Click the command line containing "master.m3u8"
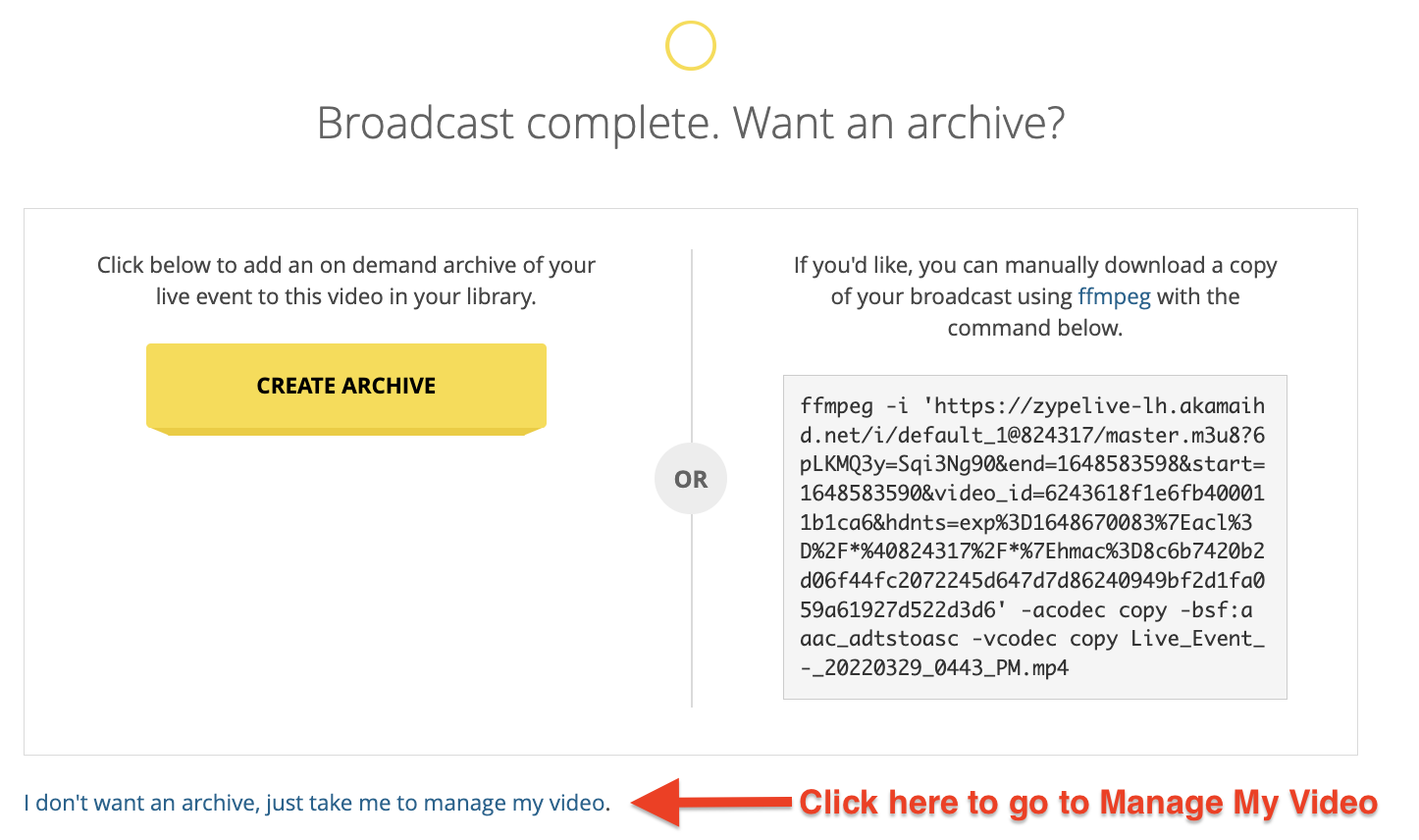The width and height of the screenshot is (1419, 840). 1032,435
